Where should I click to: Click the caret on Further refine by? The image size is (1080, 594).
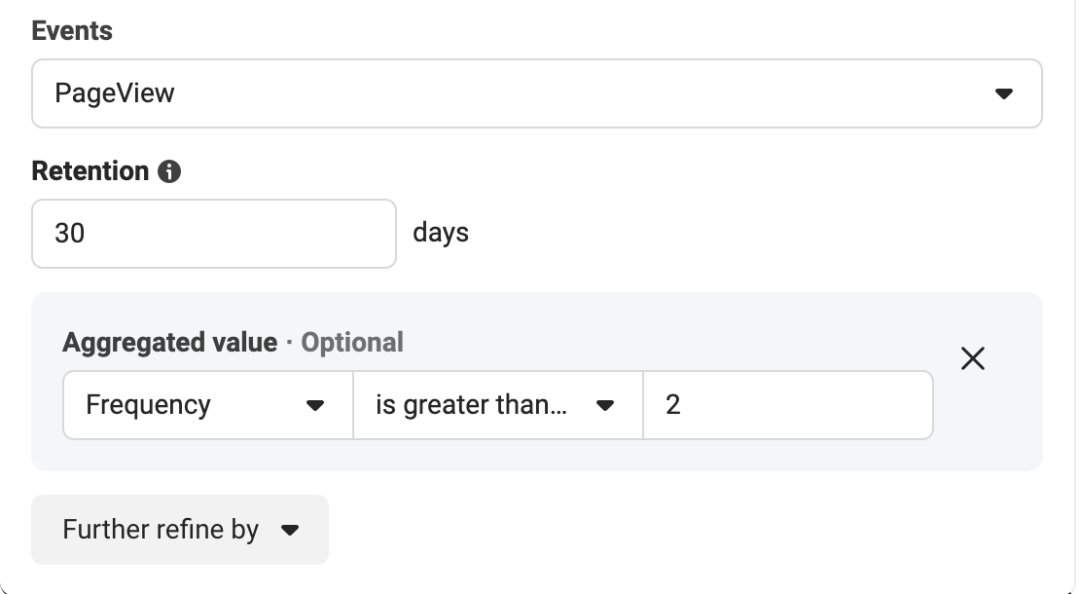click(290, 530)
